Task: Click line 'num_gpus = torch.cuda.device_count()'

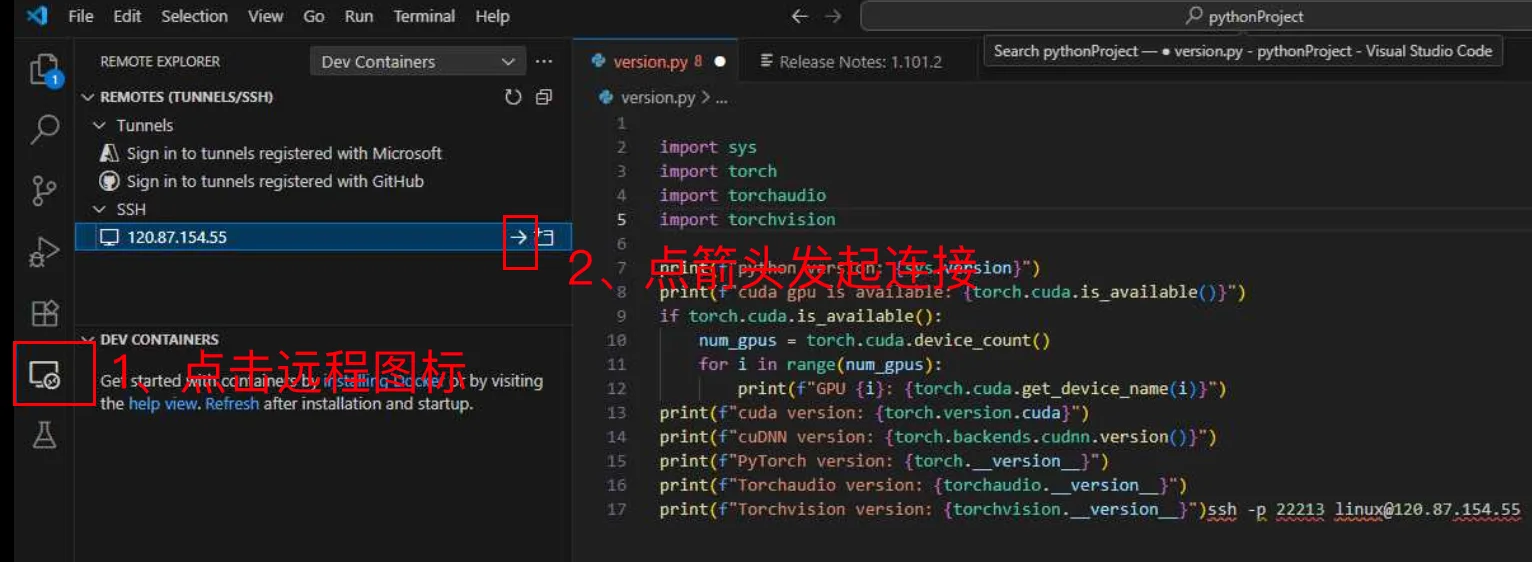Action: tap(875, 340)
